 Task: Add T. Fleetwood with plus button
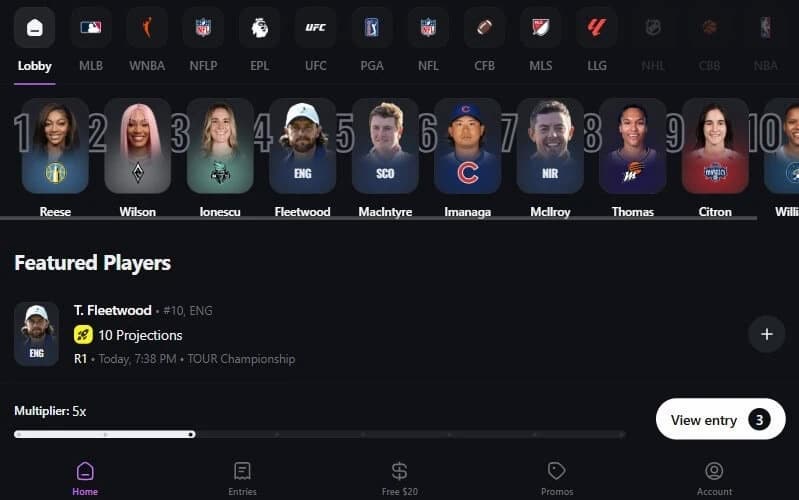766,334
